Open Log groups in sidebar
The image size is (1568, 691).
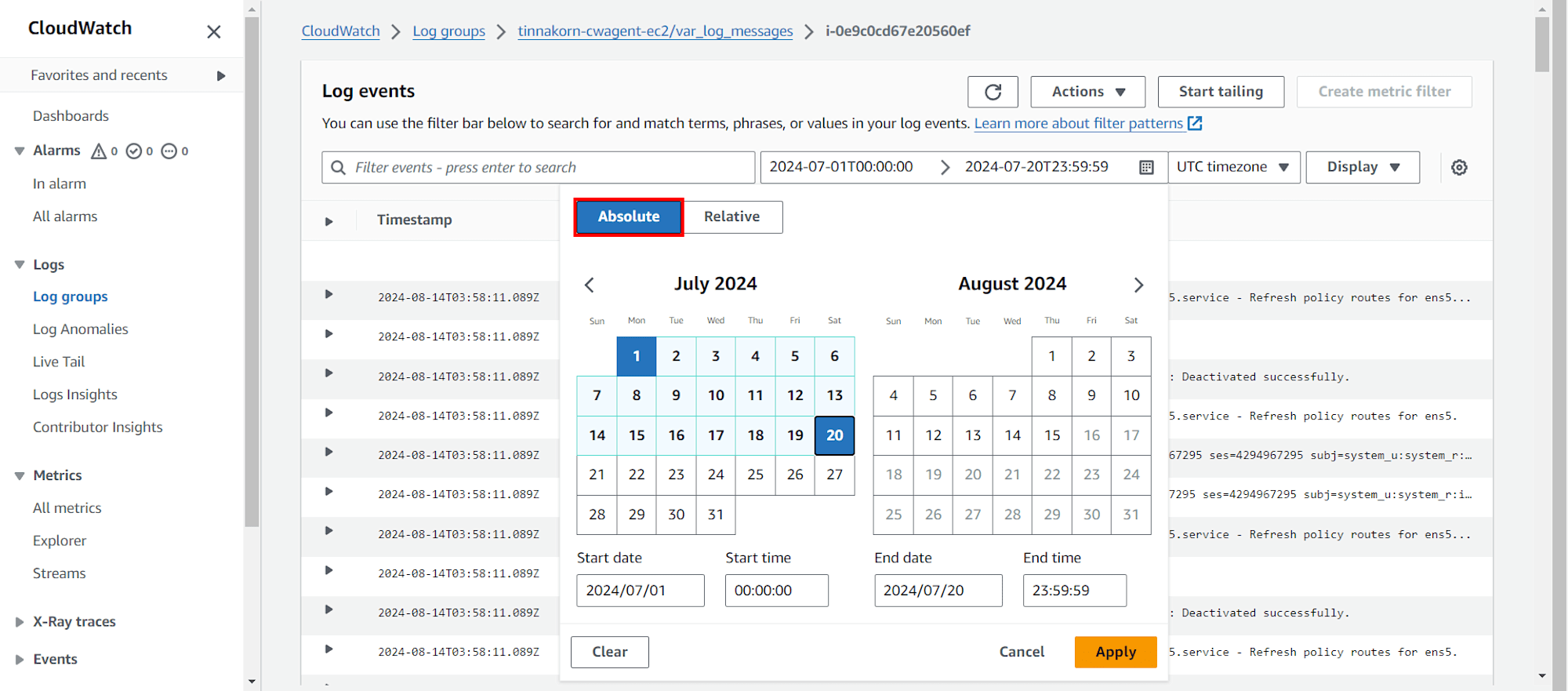coord(71,297)
